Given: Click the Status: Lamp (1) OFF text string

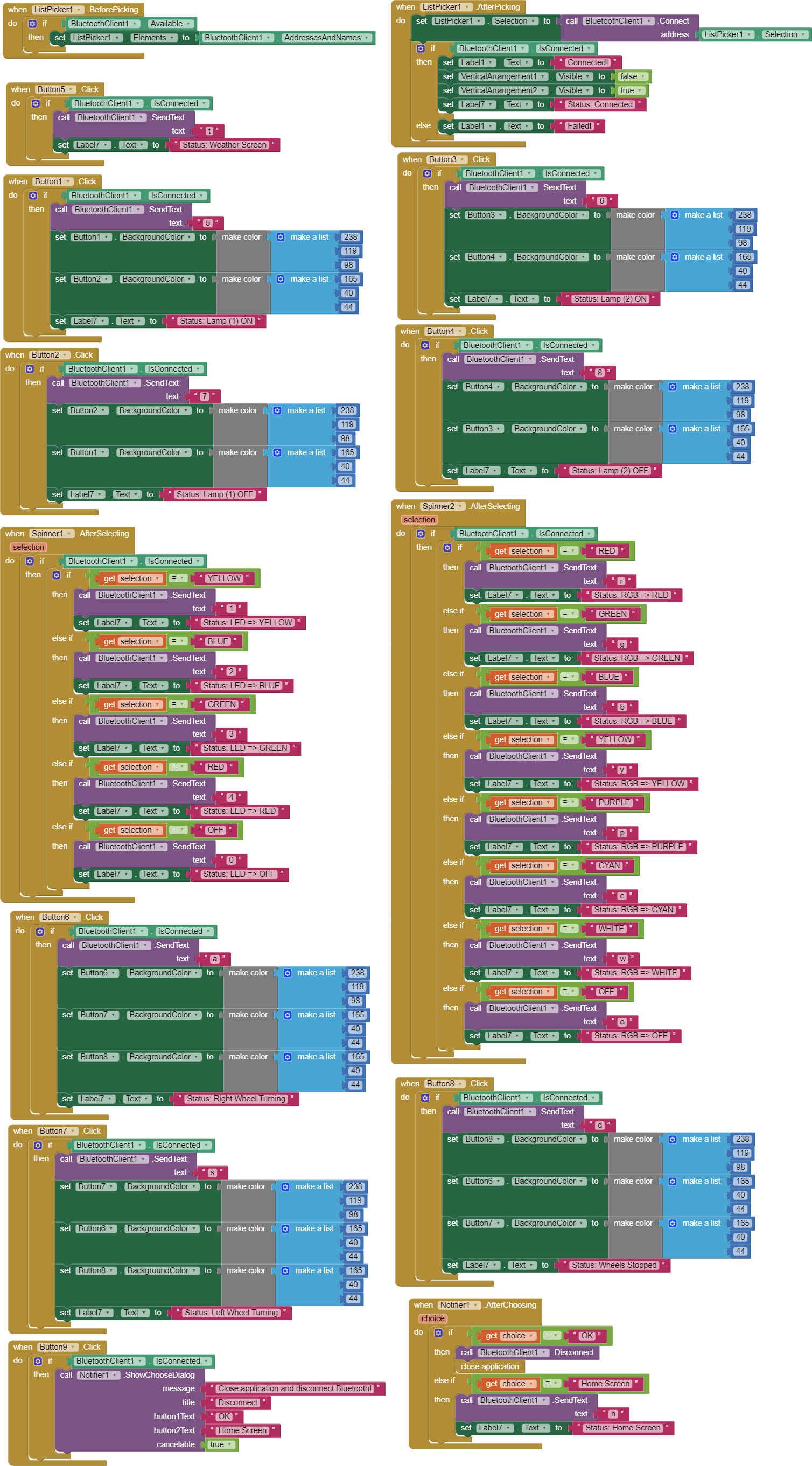Looking at the screenshot, I should [x=214, y=495].
